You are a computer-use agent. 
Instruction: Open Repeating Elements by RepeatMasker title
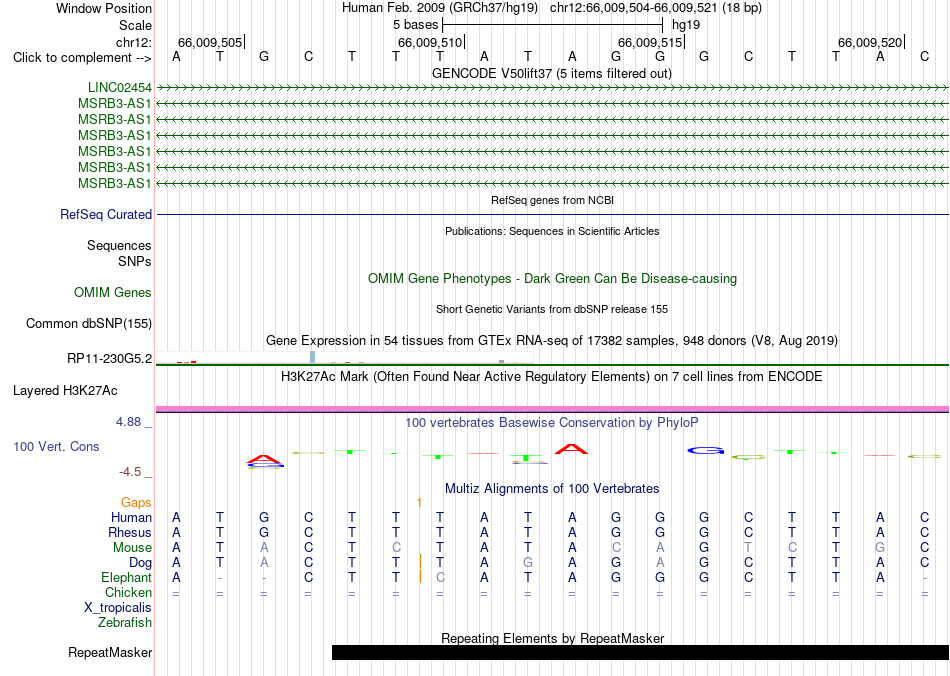(552, 638)
